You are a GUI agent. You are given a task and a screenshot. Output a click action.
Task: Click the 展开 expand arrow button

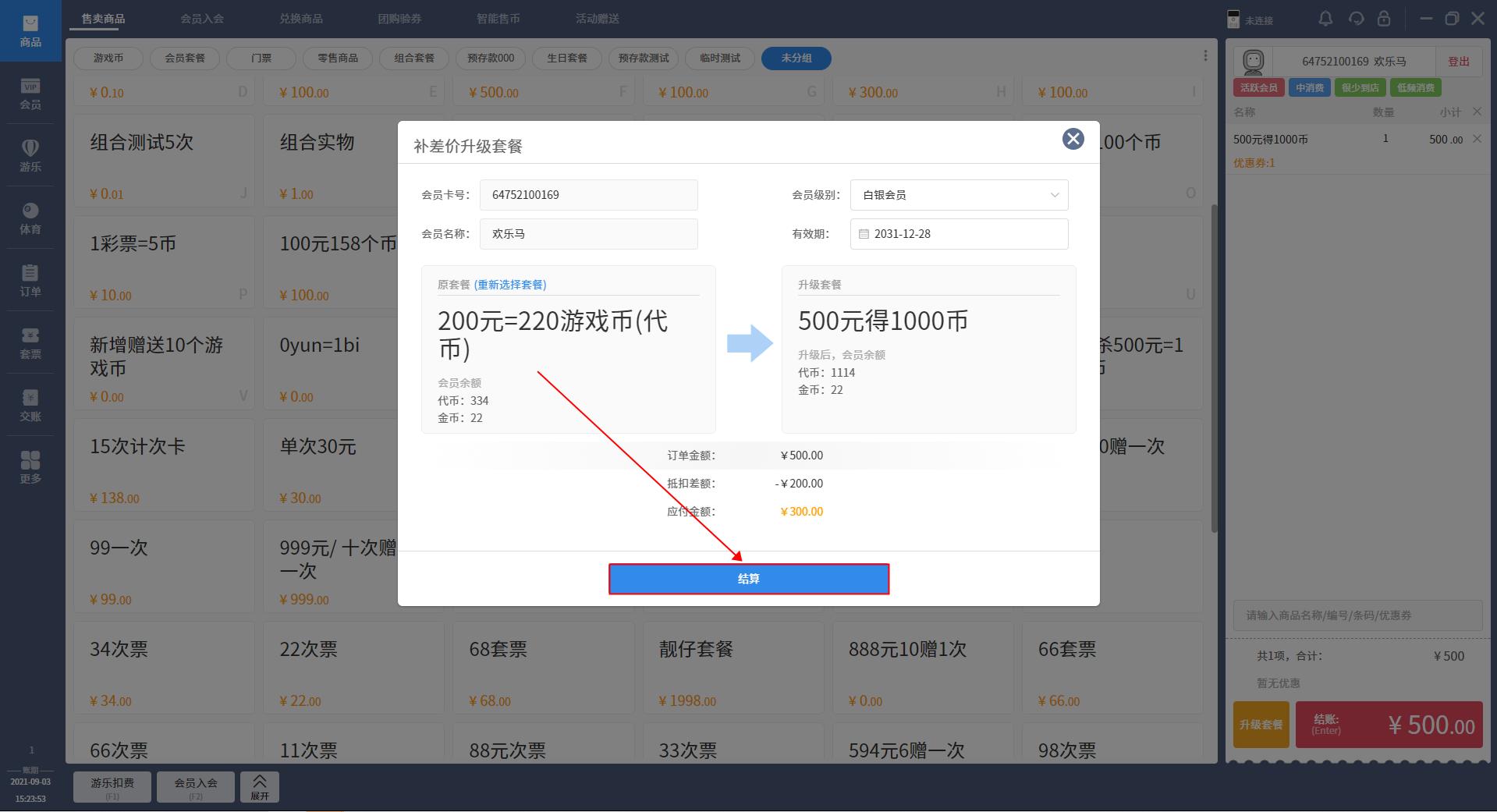coord(260,787)
